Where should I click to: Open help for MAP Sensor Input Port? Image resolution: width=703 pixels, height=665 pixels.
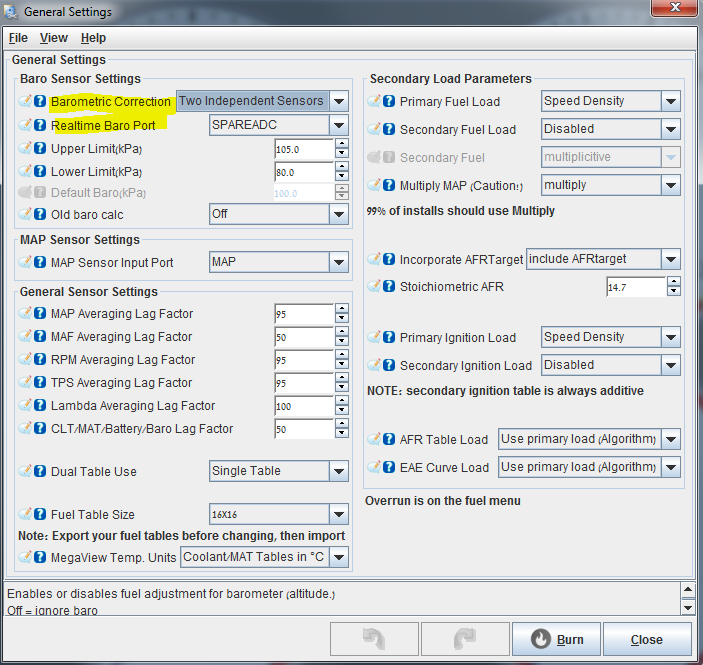[x=40, y=262]
